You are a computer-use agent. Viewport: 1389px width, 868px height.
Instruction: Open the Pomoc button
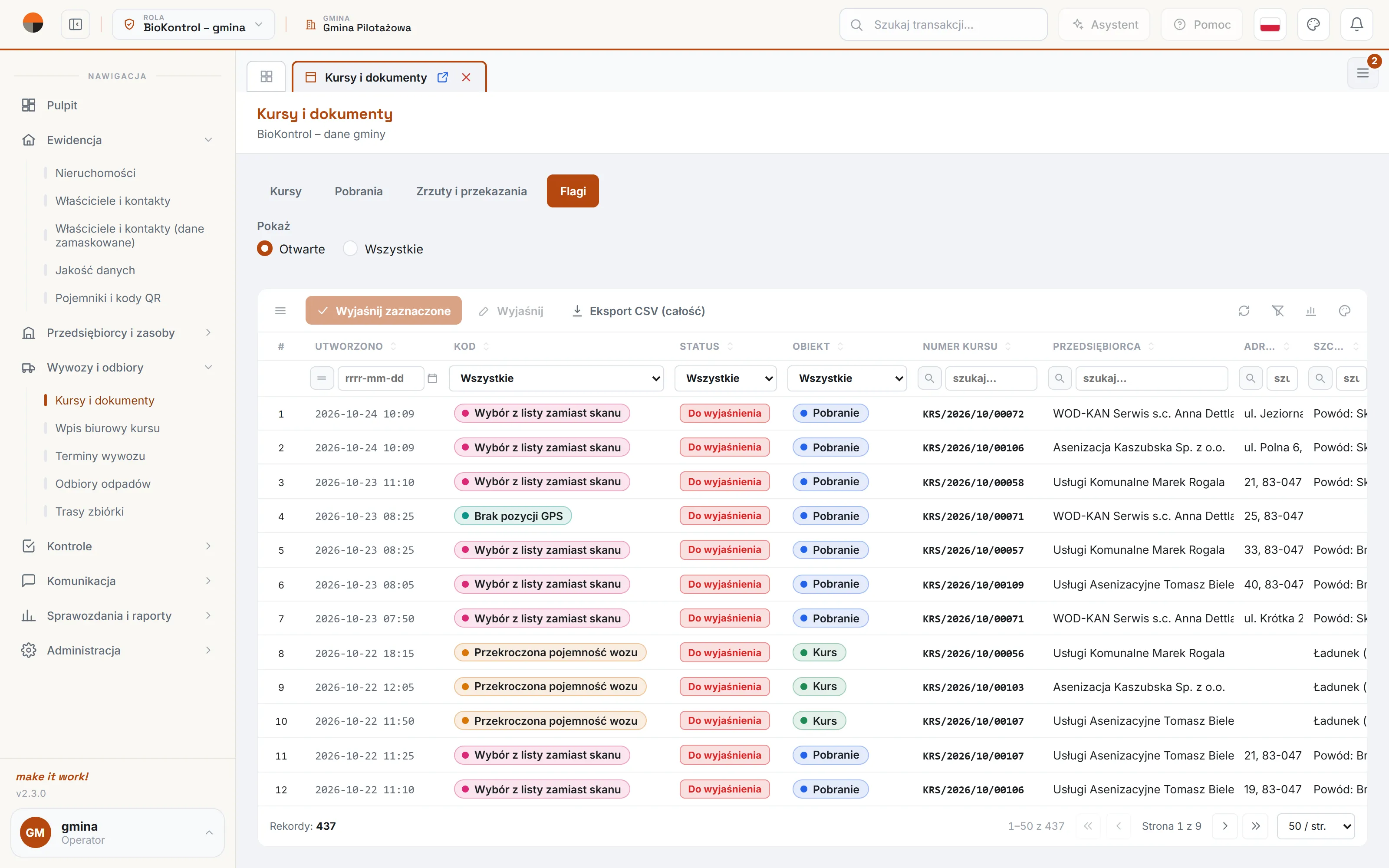[1202, 25]
